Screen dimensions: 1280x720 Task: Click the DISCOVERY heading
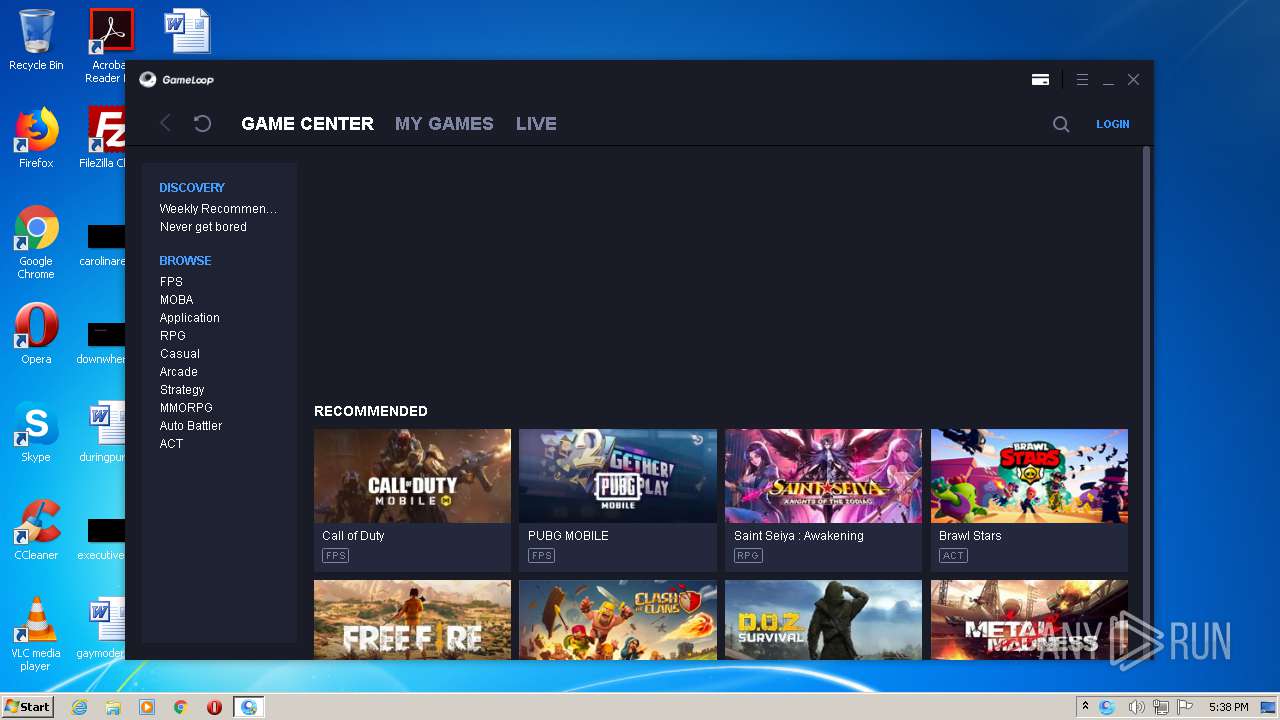[192, 187]
